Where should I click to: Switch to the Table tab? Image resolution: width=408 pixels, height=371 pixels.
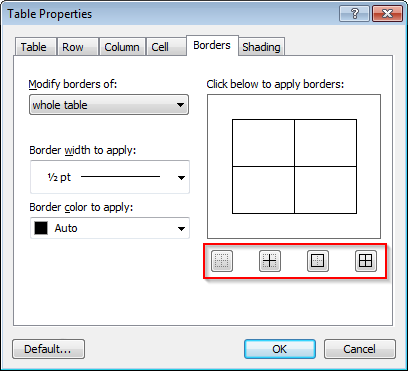pos(36,47)
